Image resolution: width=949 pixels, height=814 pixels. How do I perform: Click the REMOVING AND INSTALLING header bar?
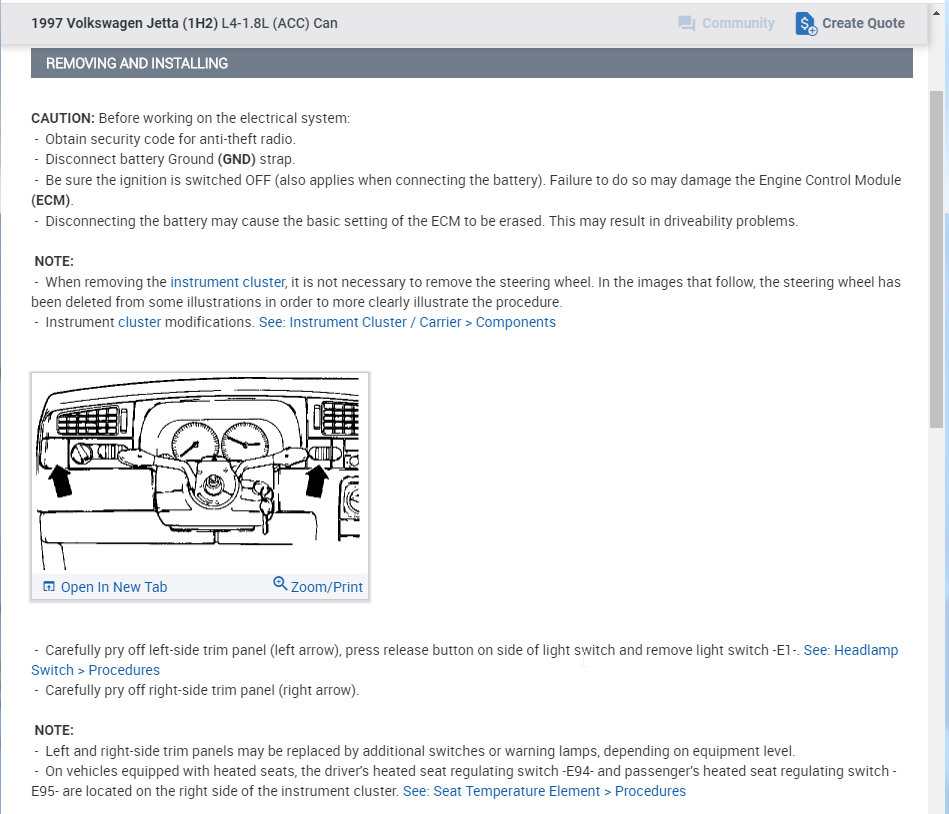[471, 63]
